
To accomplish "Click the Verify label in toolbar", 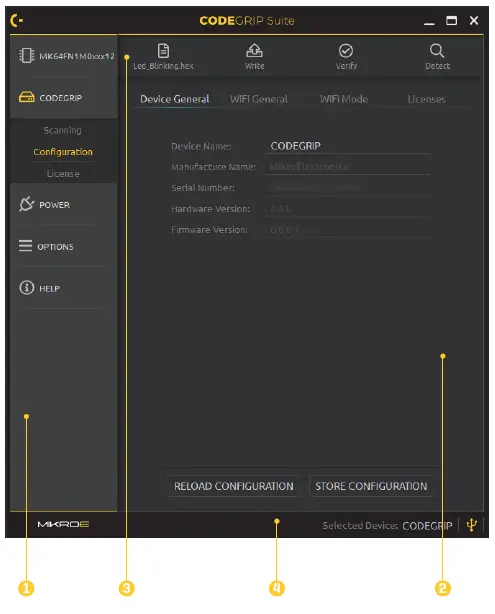I will [x=346, y=66].
